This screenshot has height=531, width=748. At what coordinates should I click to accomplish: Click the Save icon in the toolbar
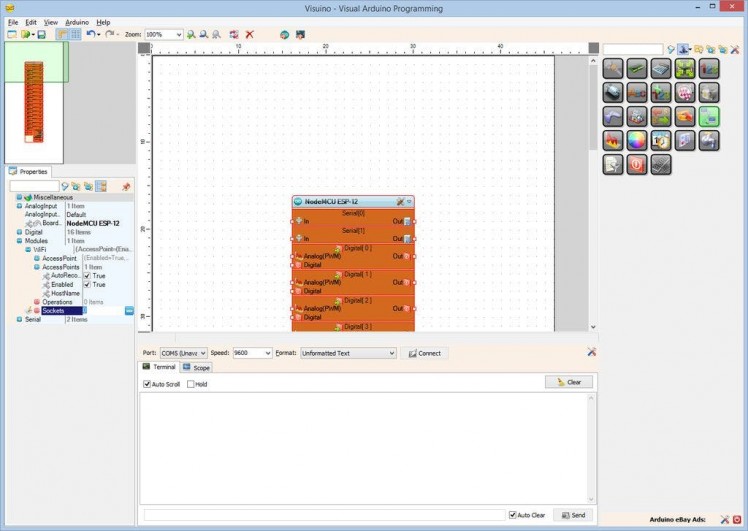pyautogui.click(x=41, y=34)
